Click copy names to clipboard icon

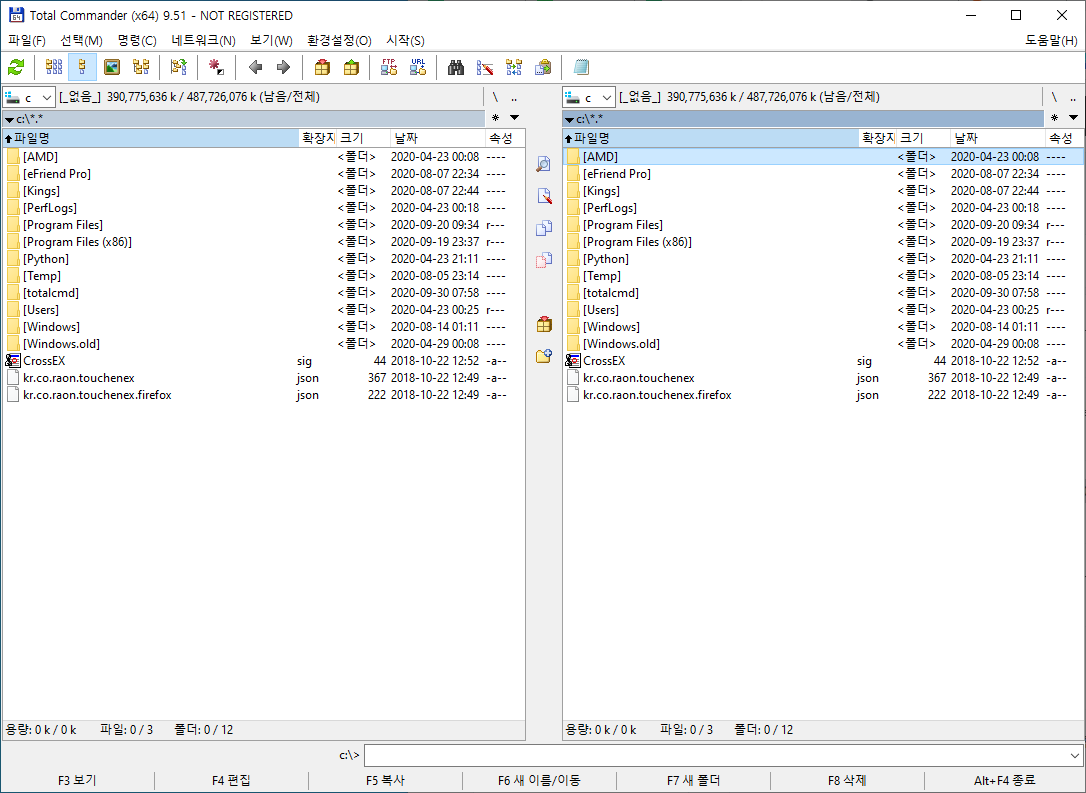543,67
